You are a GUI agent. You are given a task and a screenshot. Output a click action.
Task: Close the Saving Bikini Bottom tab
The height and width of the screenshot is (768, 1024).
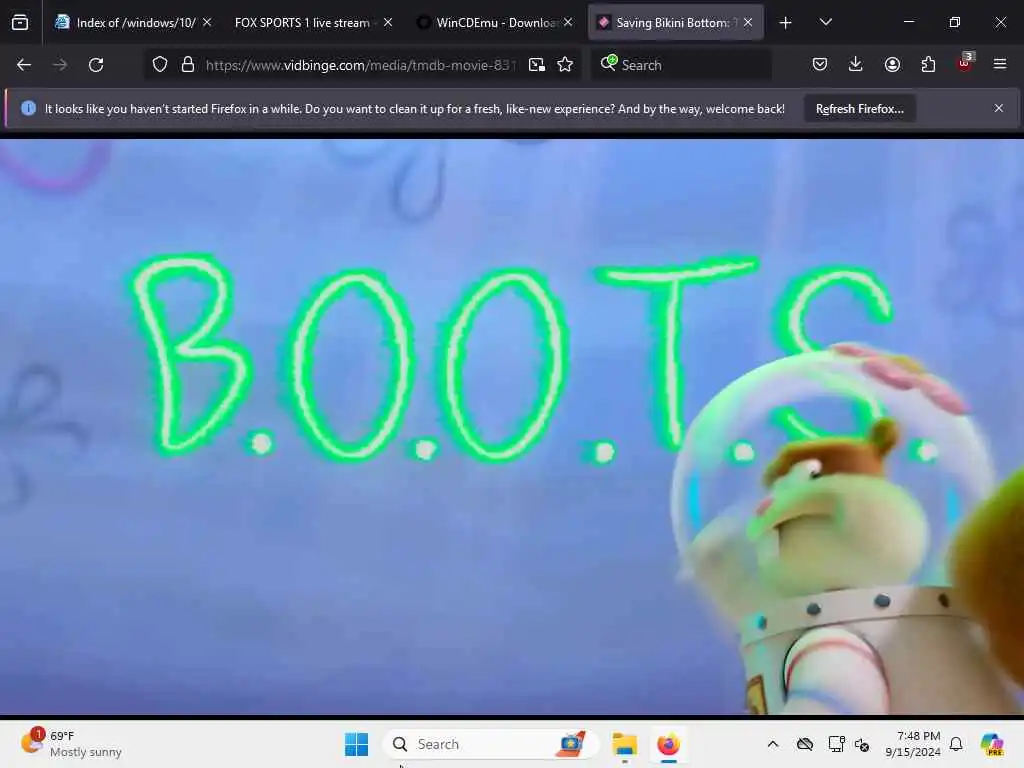748,22
